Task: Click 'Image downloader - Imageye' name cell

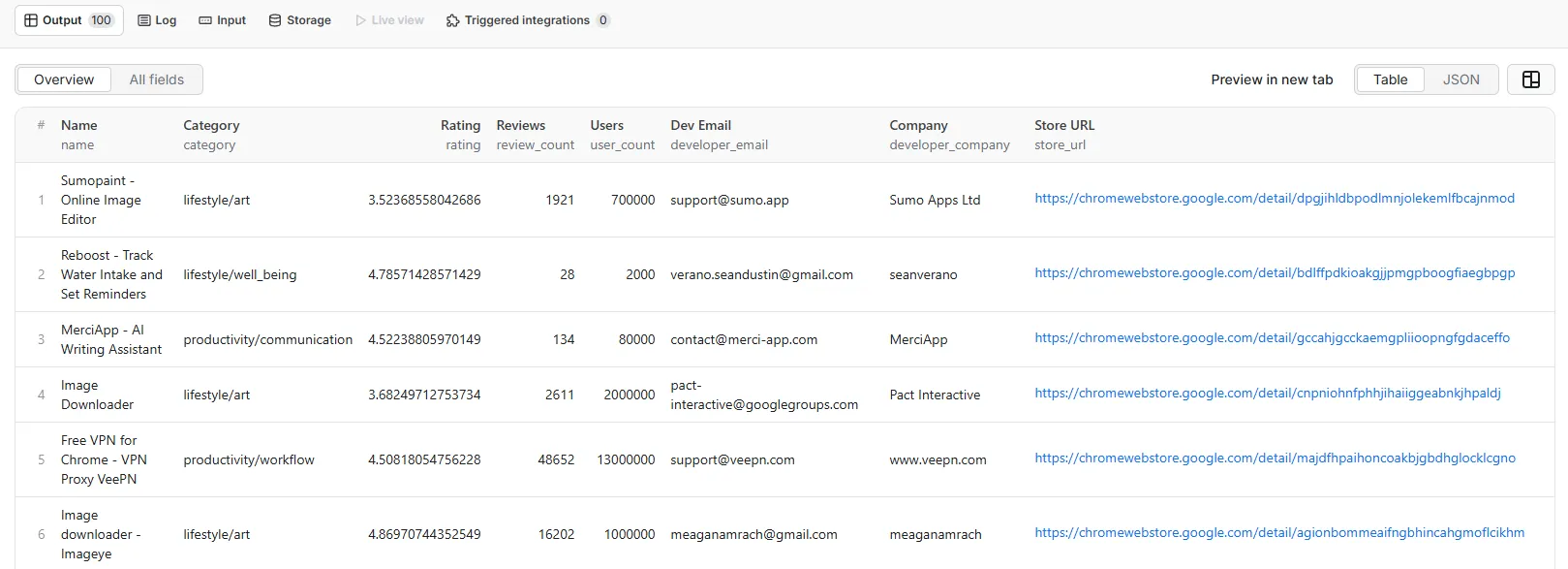Action: (101, 534)
